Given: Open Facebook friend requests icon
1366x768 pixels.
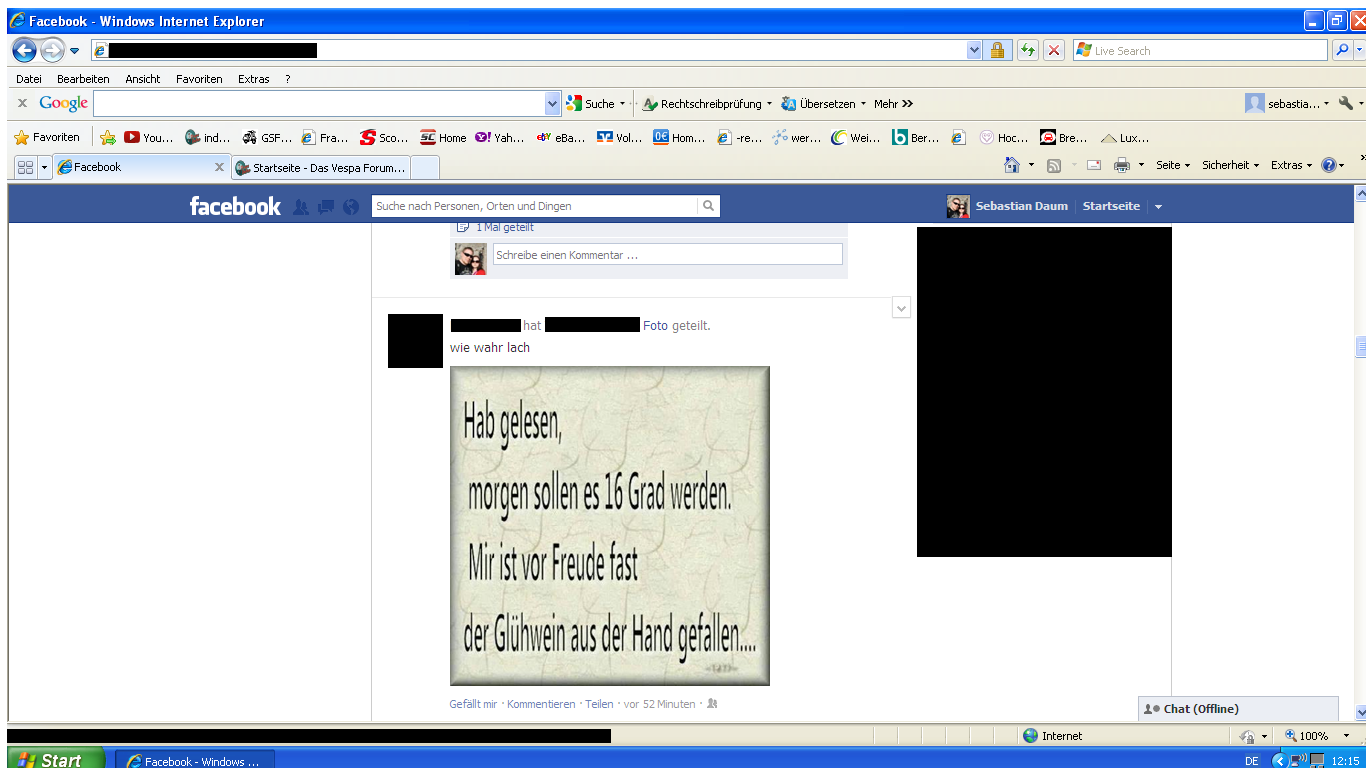Looking at the screenshot, I should 301,207.
